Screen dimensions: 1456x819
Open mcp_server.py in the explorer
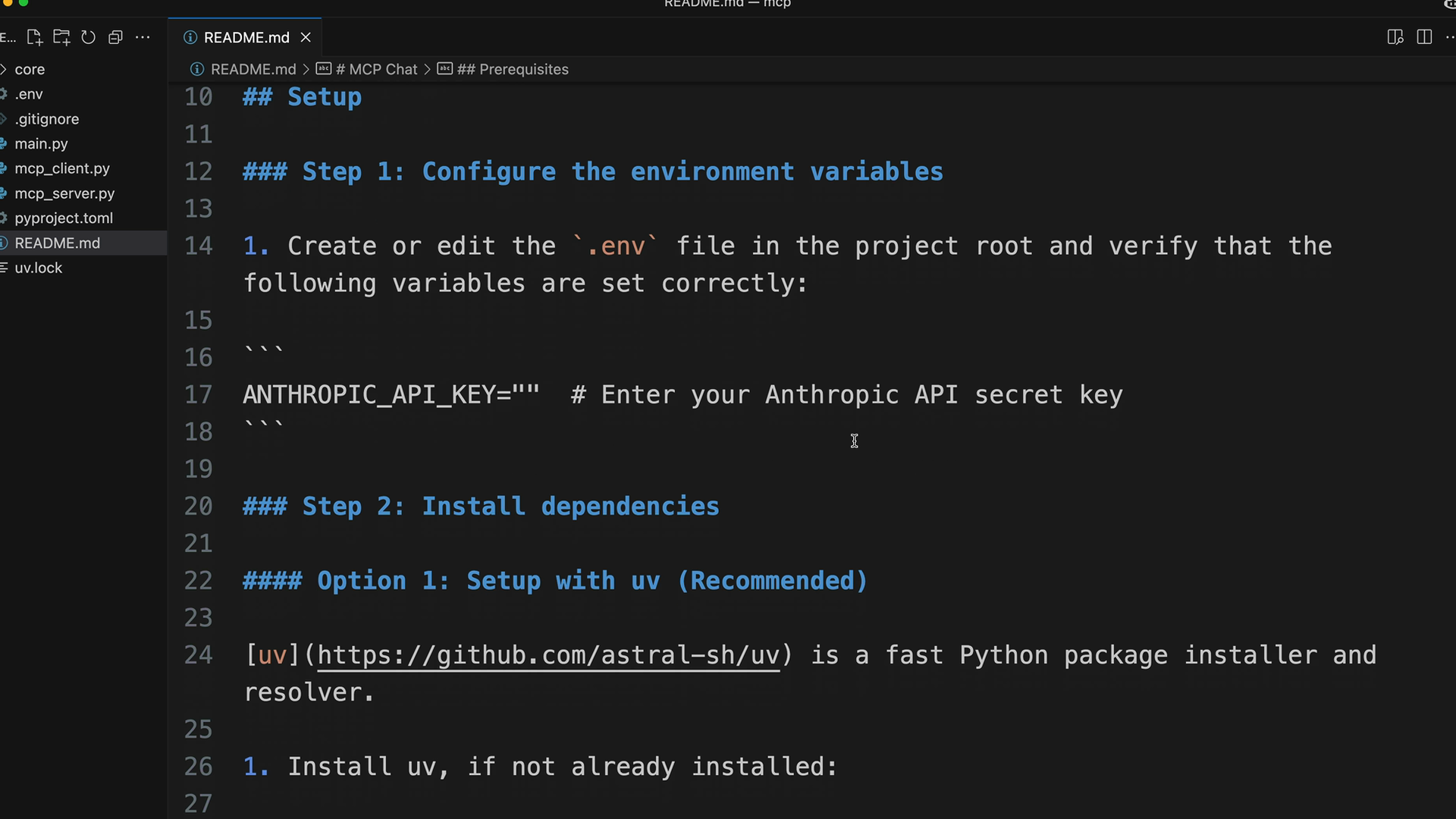(x=83, y=193)
